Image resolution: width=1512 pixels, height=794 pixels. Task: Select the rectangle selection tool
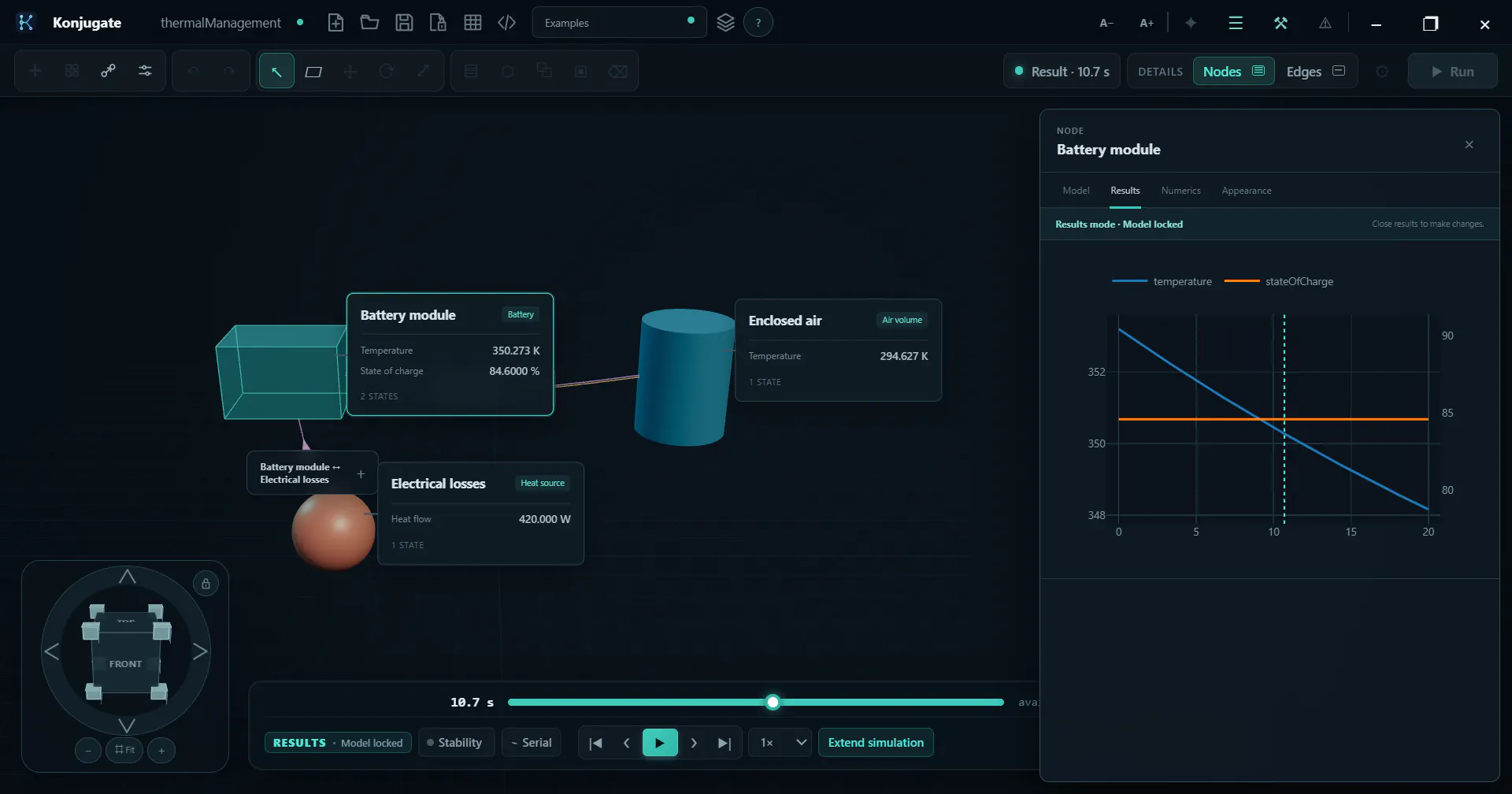click(x=313, y=72)
